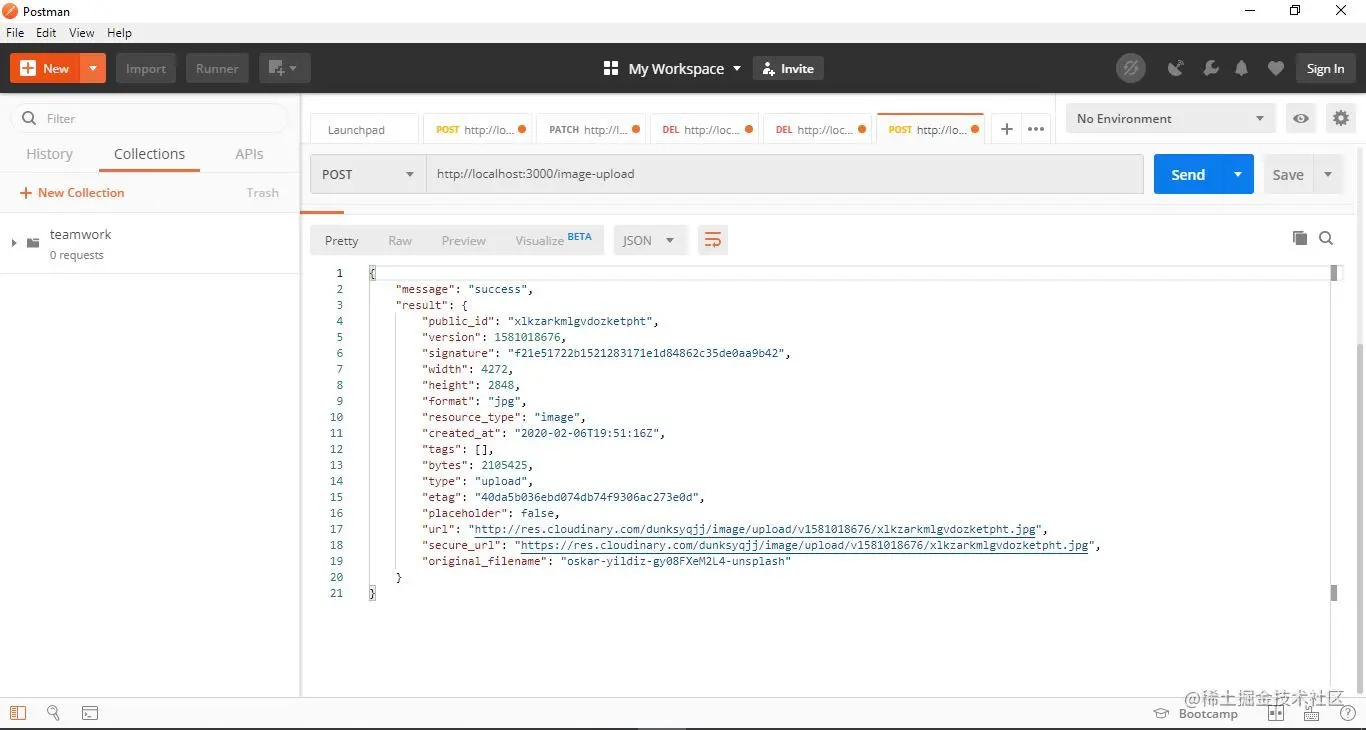Open manage environments gear icon
This screenshot has height=730, width=1366.
(x=1341, y=118)
